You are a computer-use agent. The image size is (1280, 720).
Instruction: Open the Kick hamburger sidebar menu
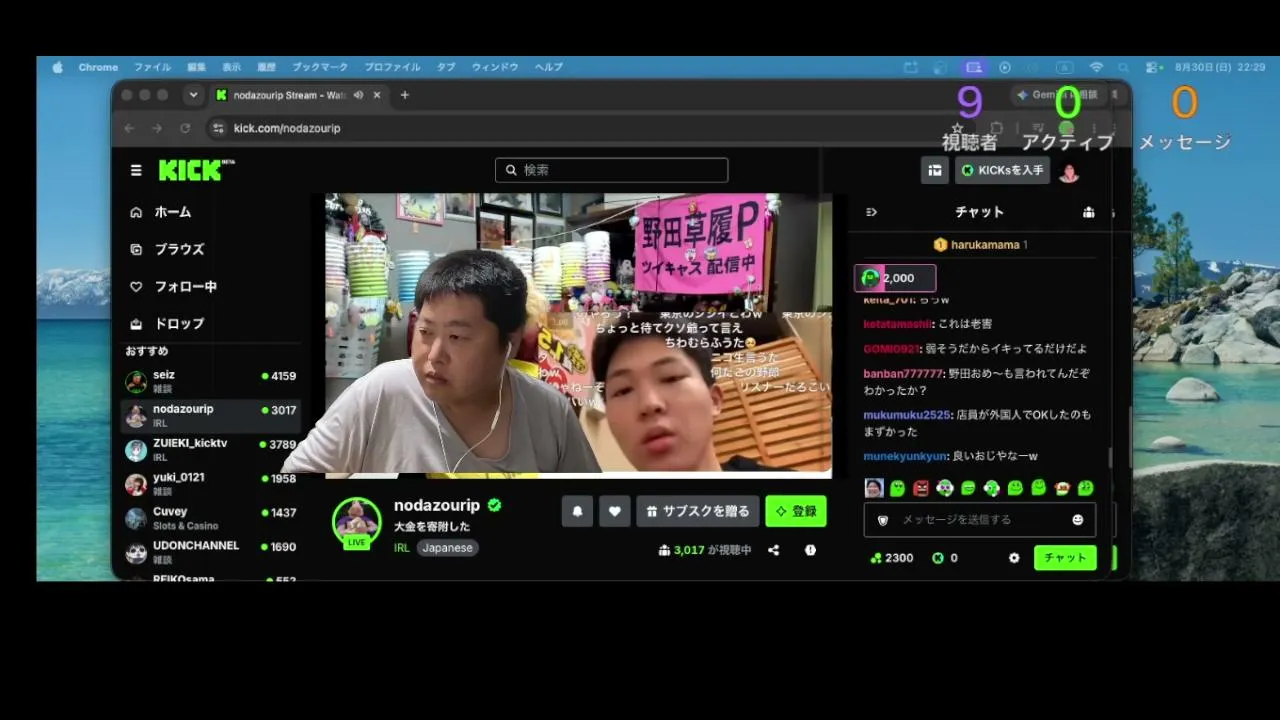(x=136, y=170)
